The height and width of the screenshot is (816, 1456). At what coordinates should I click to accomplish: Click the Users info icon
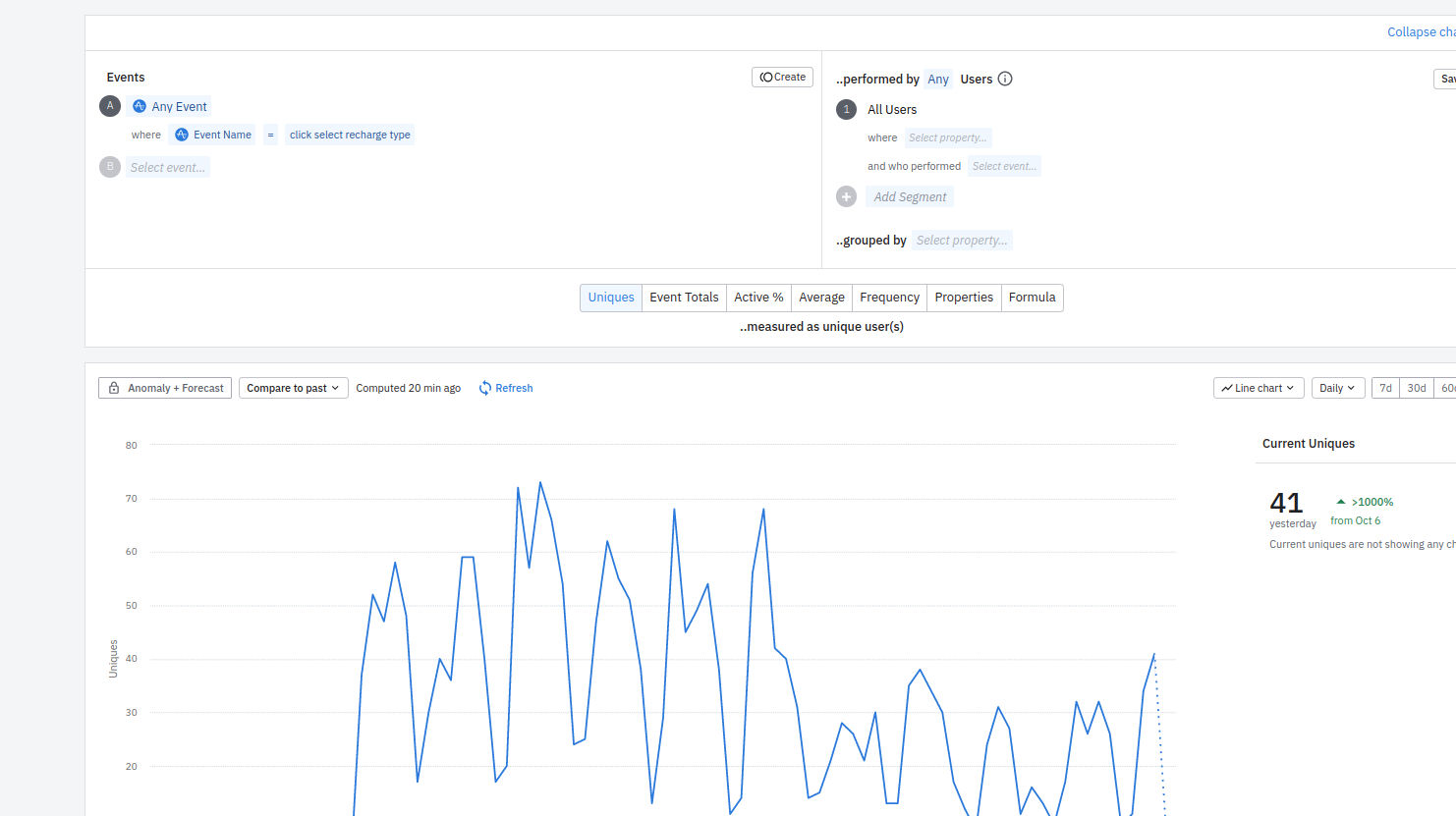tap(1005, 79)
